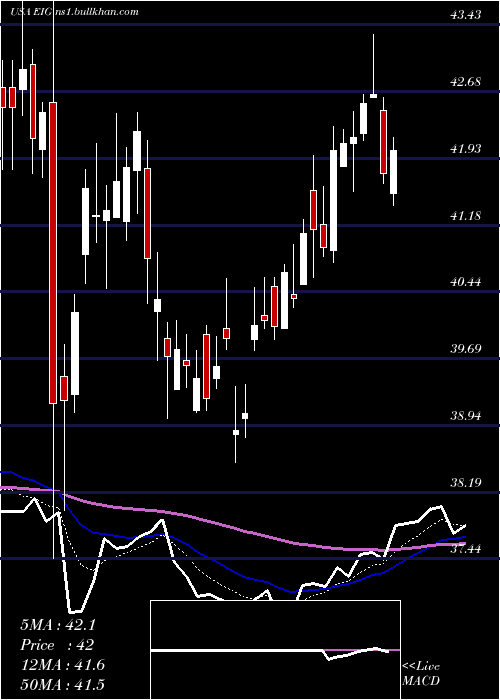Click the 37.44 price axis label
500x700 pixels.
point(466,549)
